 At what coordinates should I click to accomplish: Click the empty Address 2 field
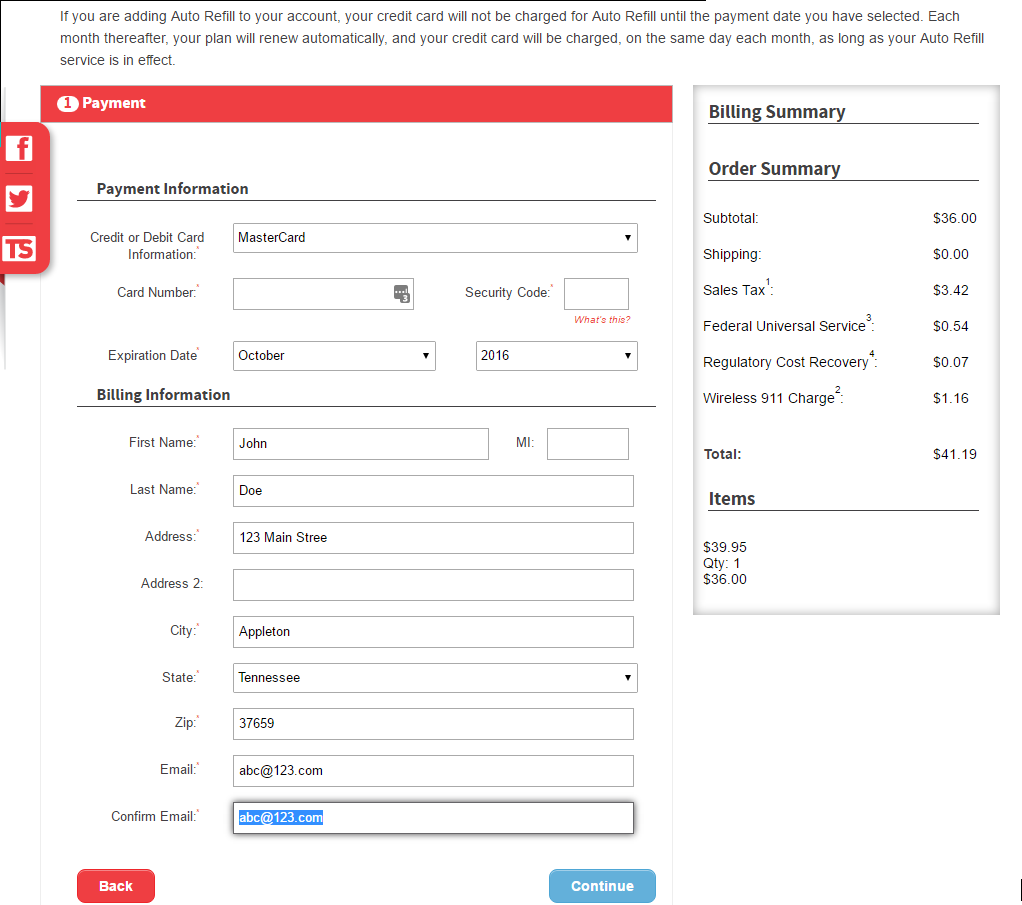433,585
